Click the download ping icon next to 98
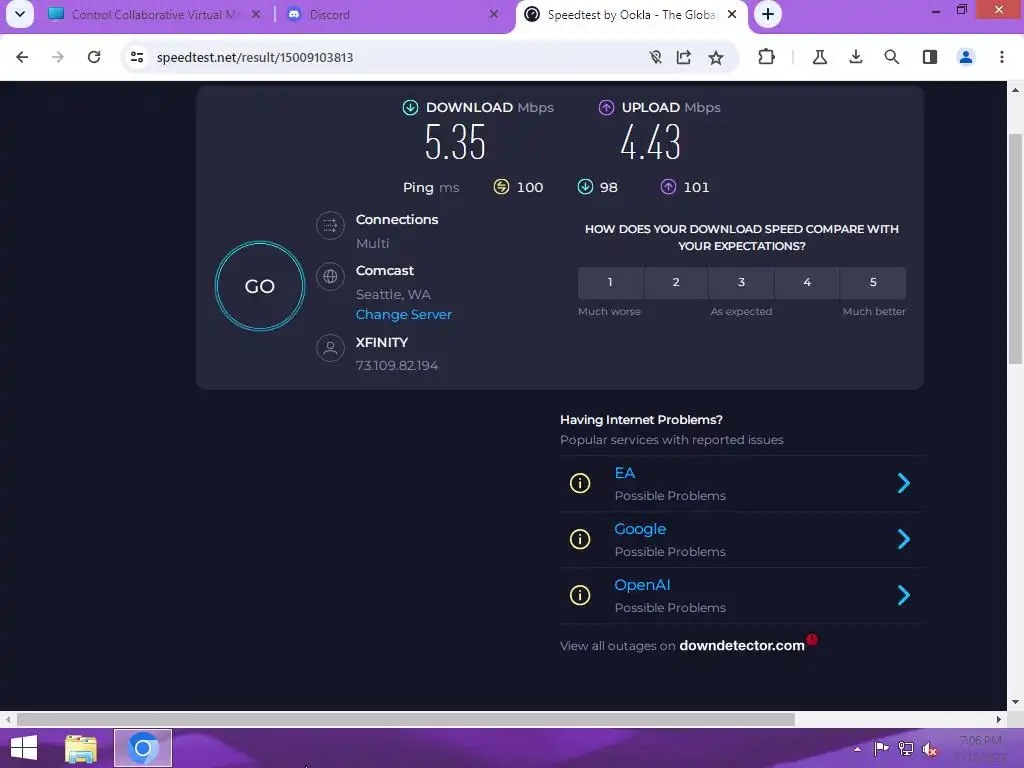Viewport: 1024px width, 768px height. 585,187
